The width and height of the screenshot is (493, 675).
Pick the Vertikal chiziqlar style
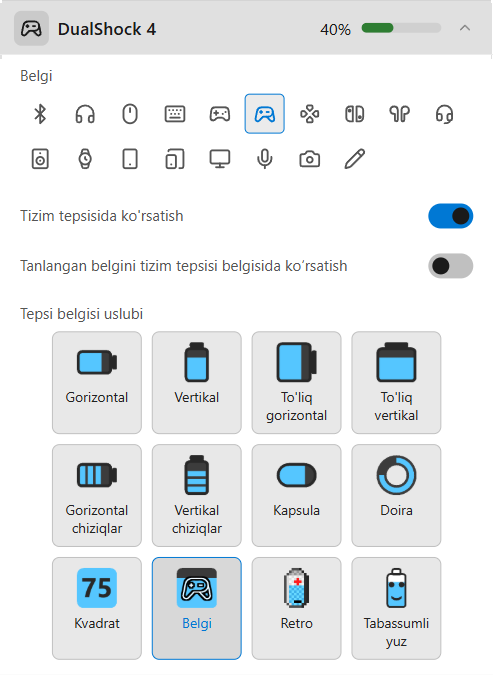click(197, 495)
